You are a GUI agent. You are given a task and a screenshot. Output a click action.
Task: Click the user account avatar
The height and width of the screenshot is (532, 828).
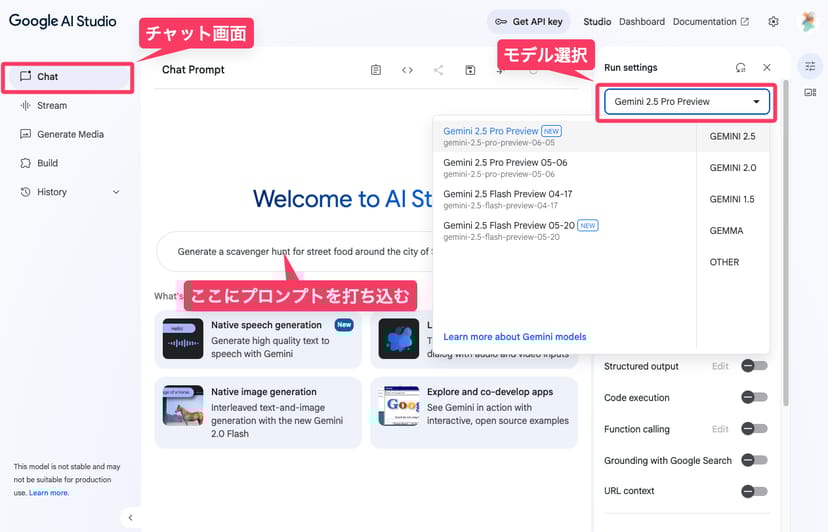808,22
